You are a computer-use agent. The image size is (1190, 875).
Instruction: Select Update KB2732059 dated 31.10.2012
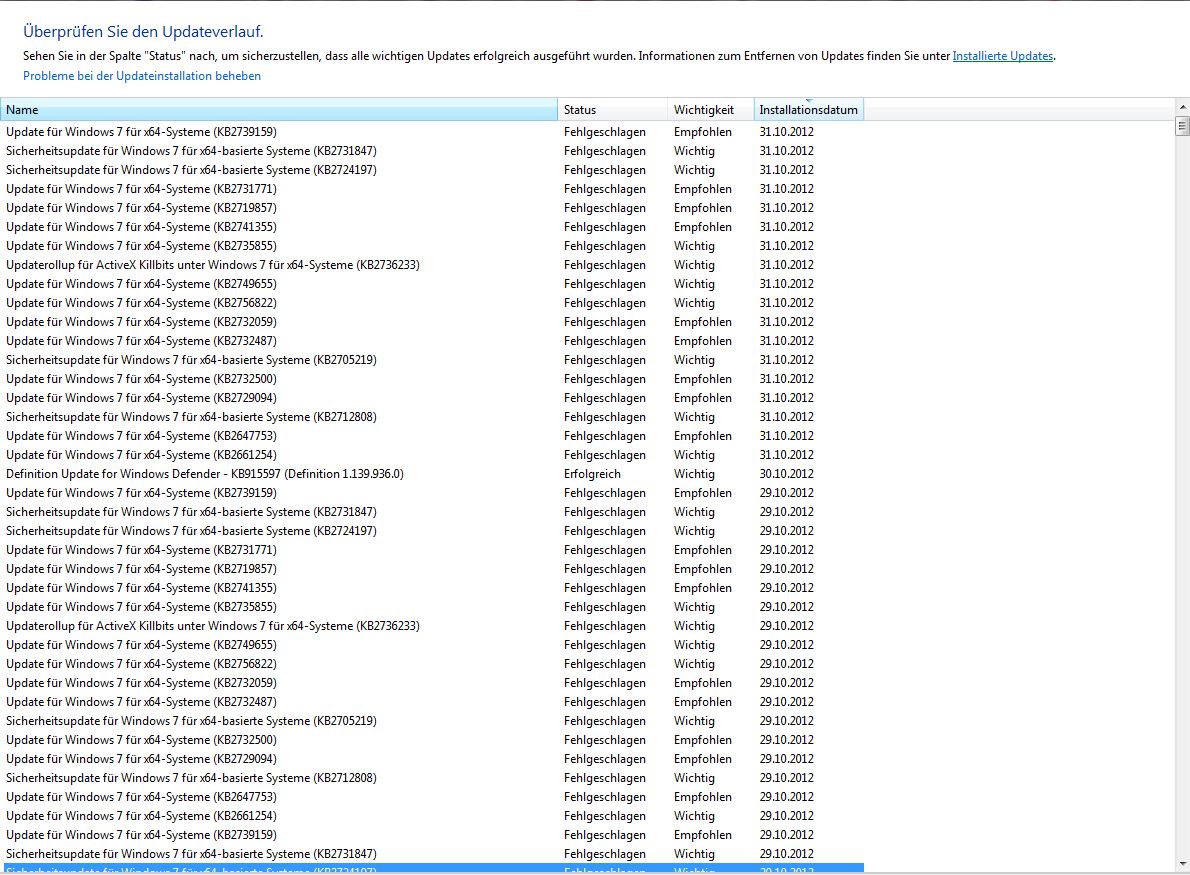pos(432,322)
